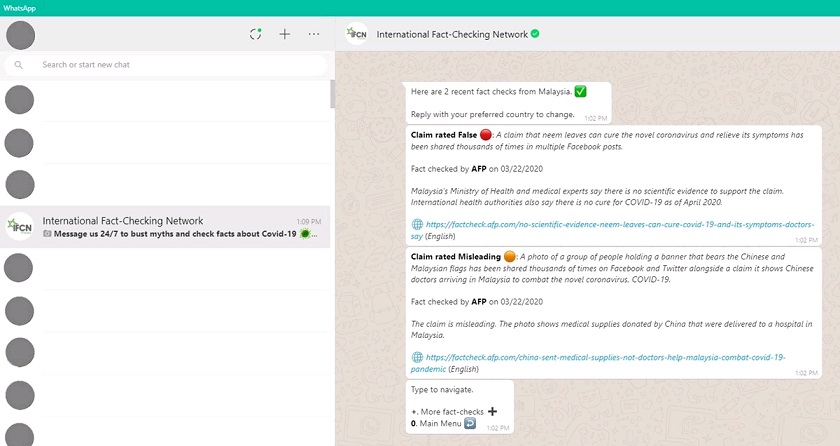This screenshot has height=446, width=840.
Task: Click the green check mark emoji
Action: click(x=580, y=92)
